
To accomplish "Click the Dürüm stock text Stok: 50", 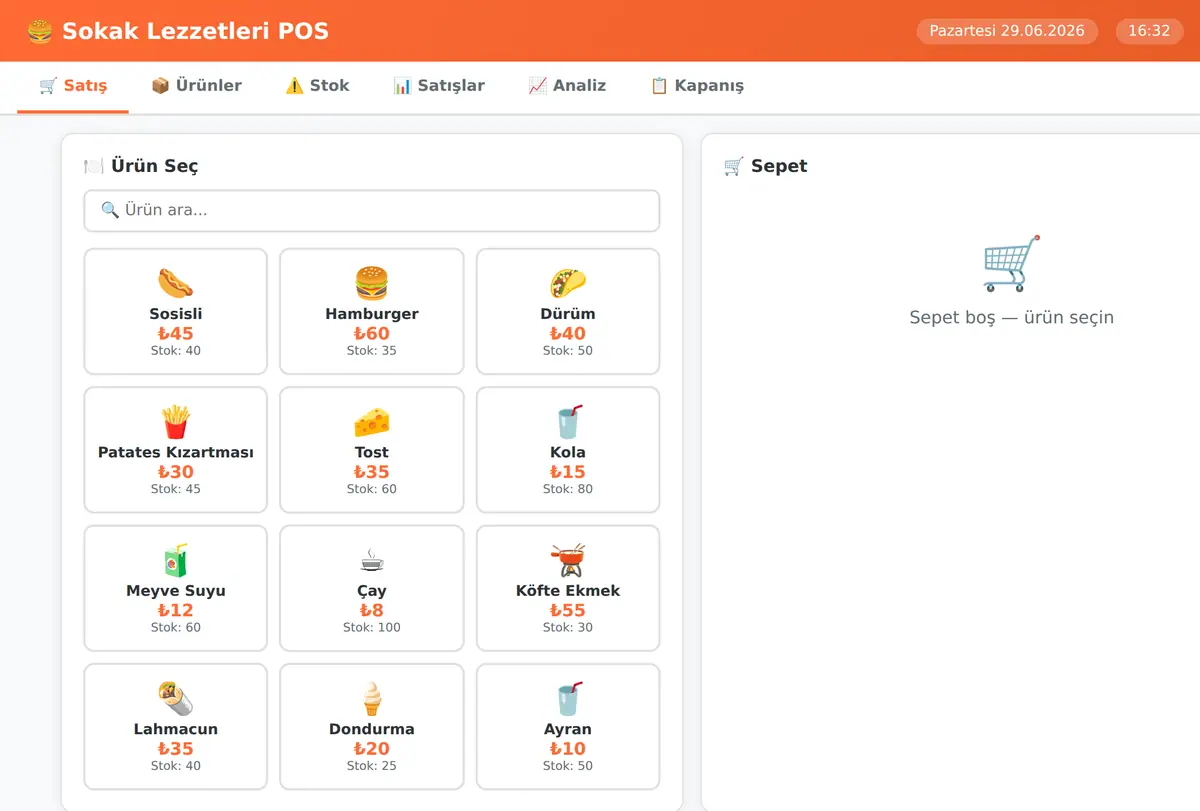I will pyautogui.click(x=568, y=351).
